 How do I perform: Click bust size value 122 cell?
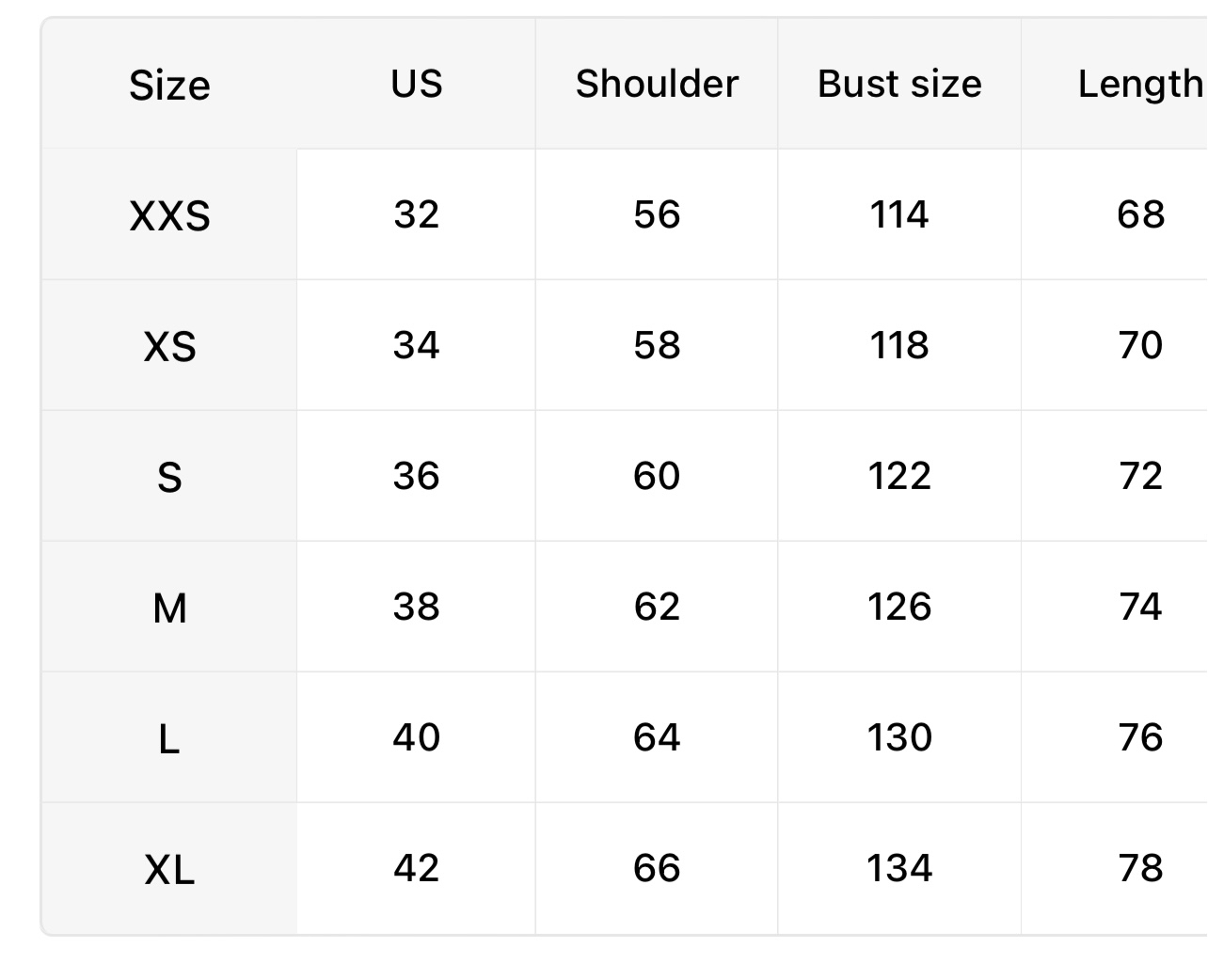point(899,476)
